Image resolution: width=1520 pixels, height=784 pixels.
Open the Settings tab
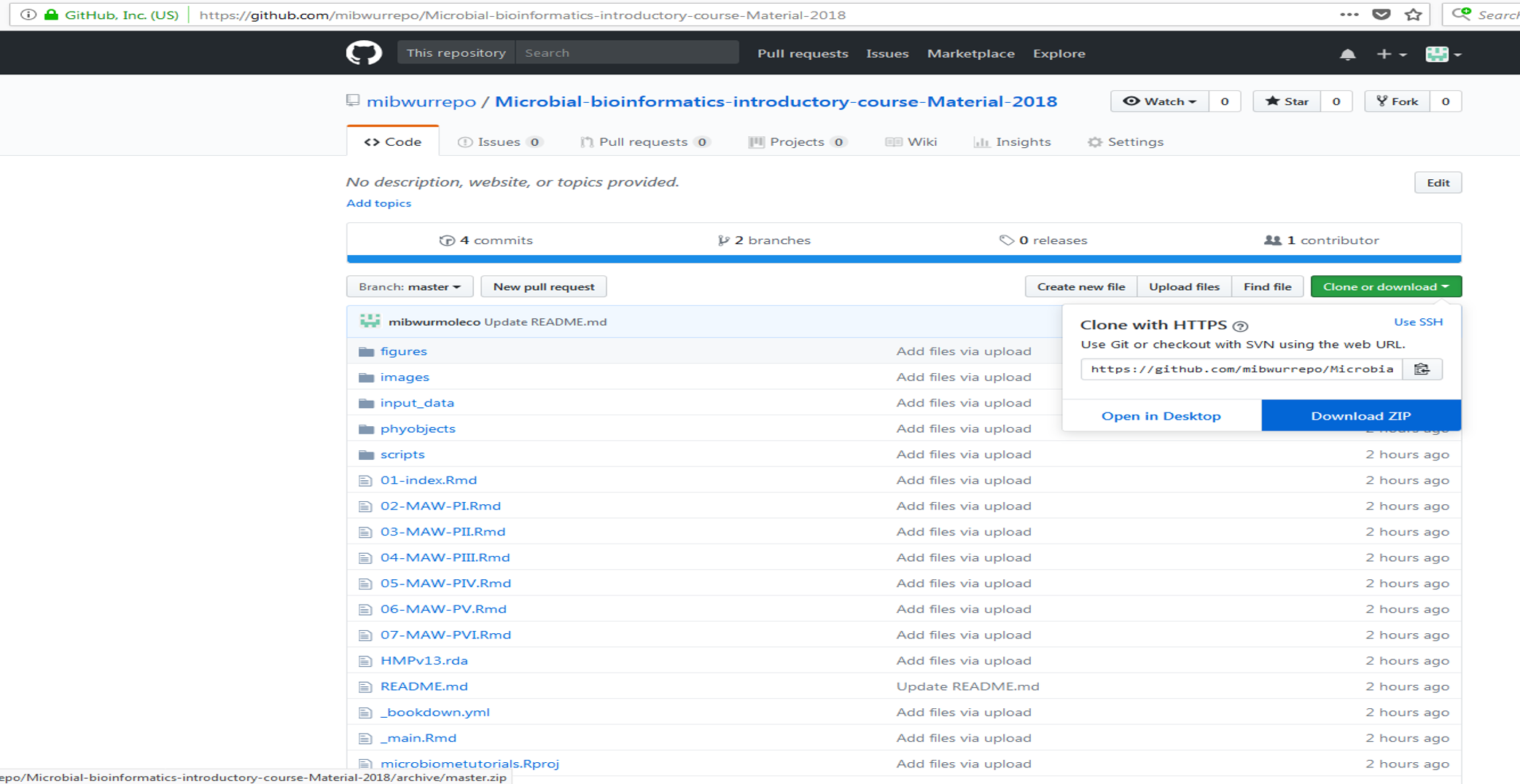click(x=1126, y=142)
